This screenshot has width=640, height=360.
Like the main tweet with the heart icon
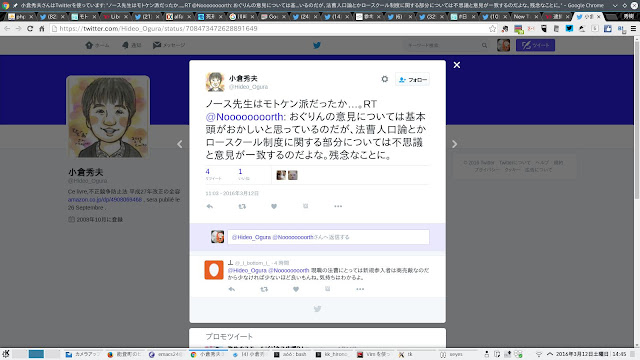pos(274,206)
